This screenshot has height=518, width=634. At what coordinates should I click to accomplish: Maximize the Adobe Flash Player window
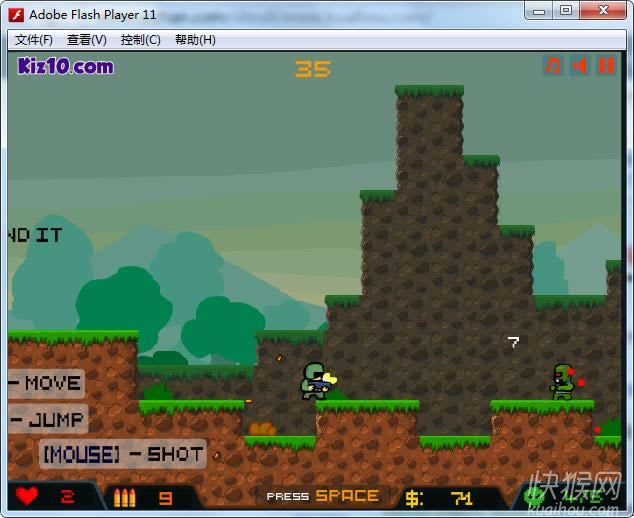click(x=566, y=11)
